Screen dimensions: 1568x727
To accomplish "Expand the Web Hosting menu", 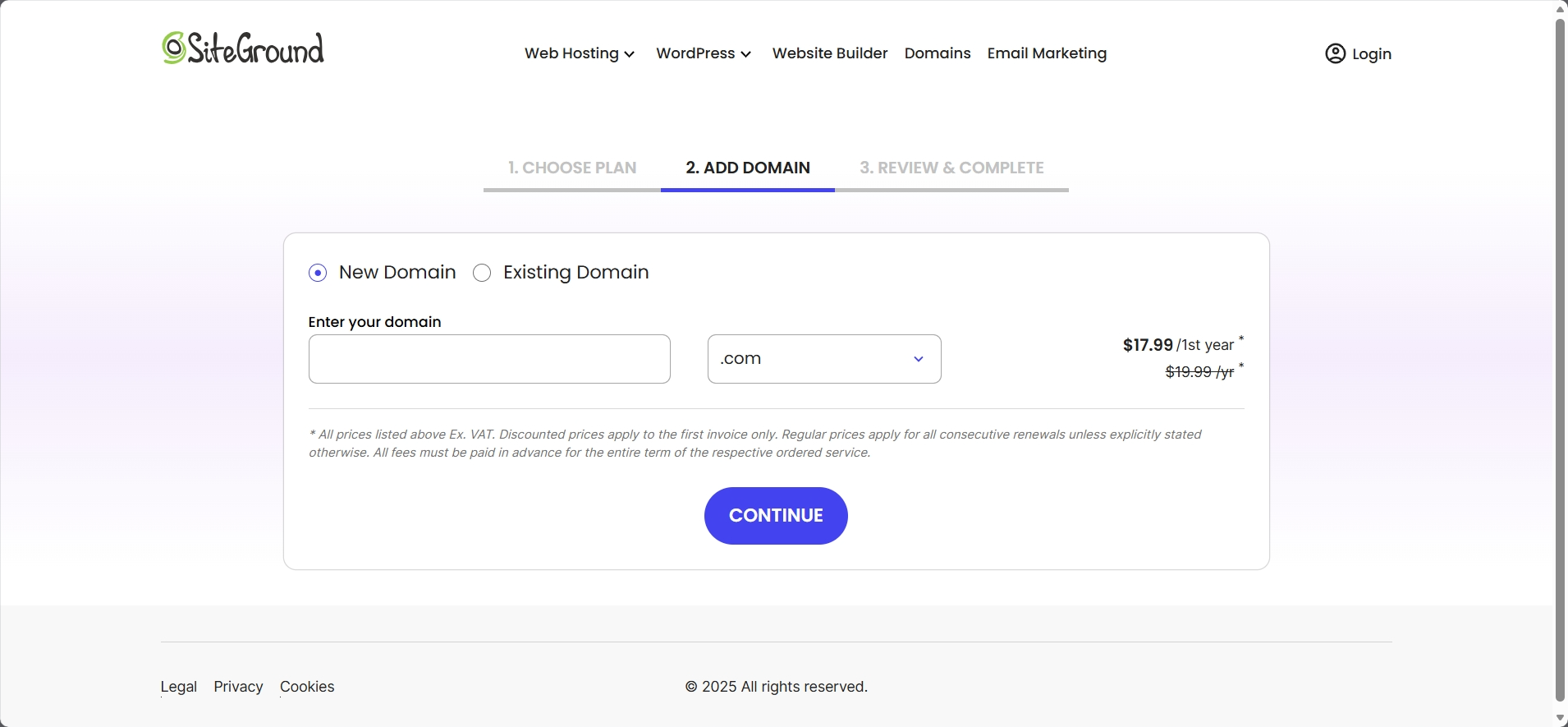I will (580, 53).
